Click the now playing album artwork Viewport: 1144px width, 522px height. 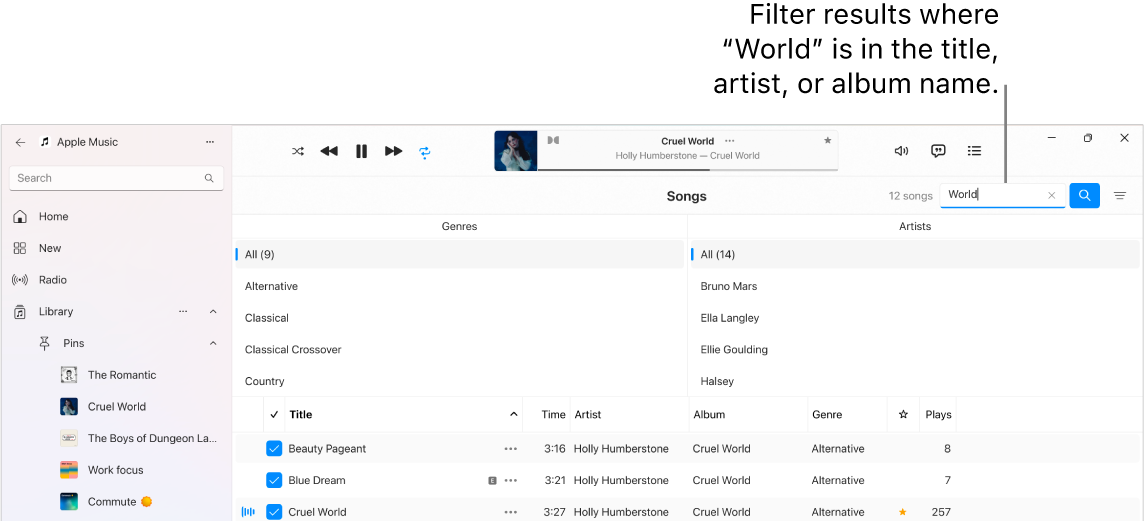tap(516, 151)
